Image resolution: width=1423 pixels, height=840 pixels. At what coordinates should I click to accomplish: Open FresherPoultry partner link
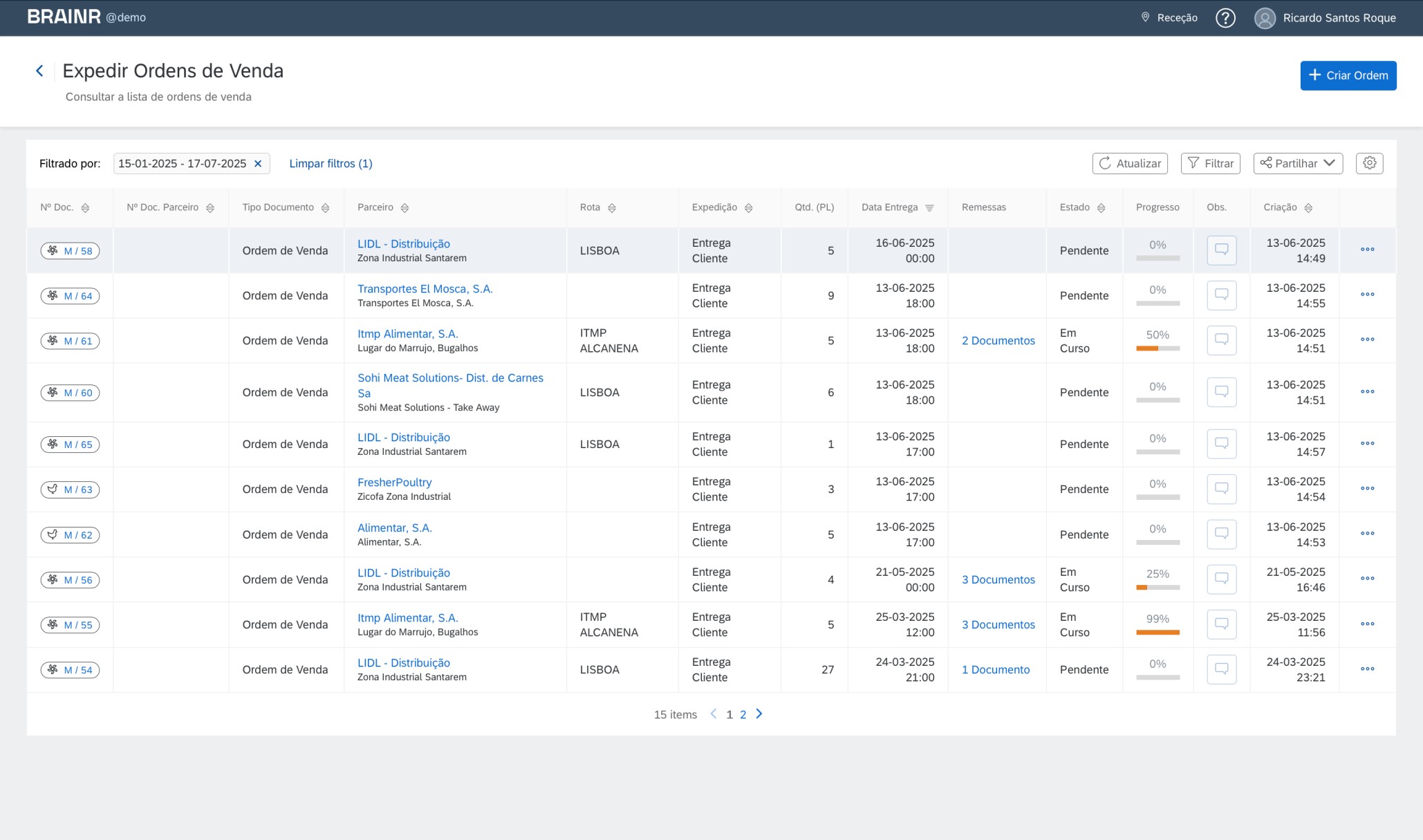pyautogui.click(x=394, y=482)
